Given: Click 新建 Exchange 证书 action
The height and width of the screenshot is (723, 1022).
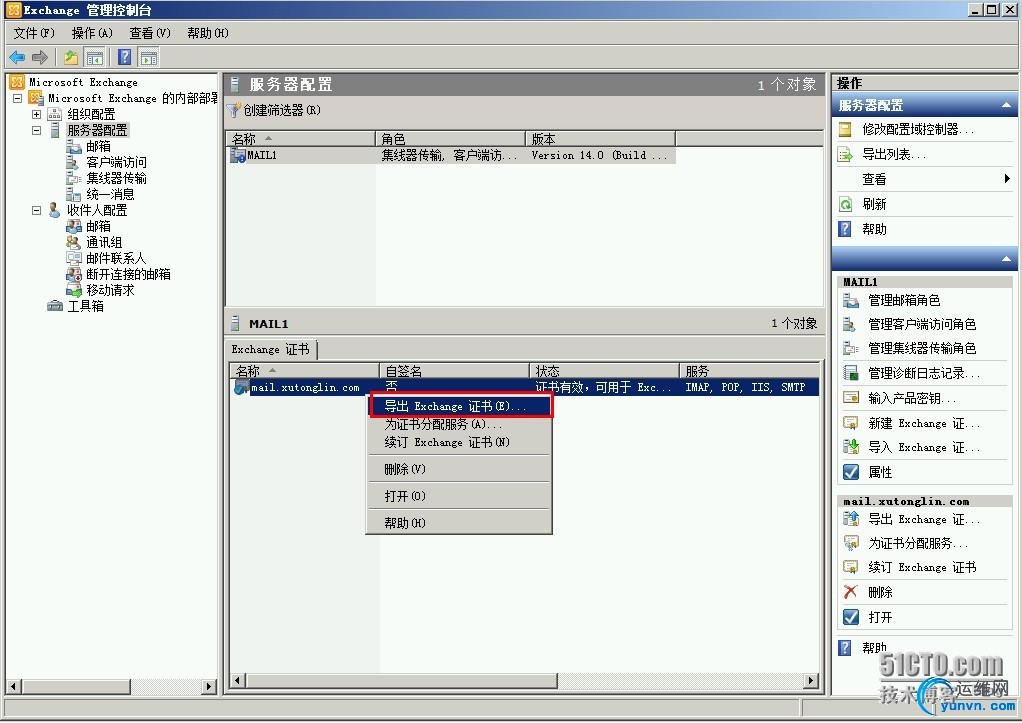Looking at the screenshot, I should (x=924, y=423).
